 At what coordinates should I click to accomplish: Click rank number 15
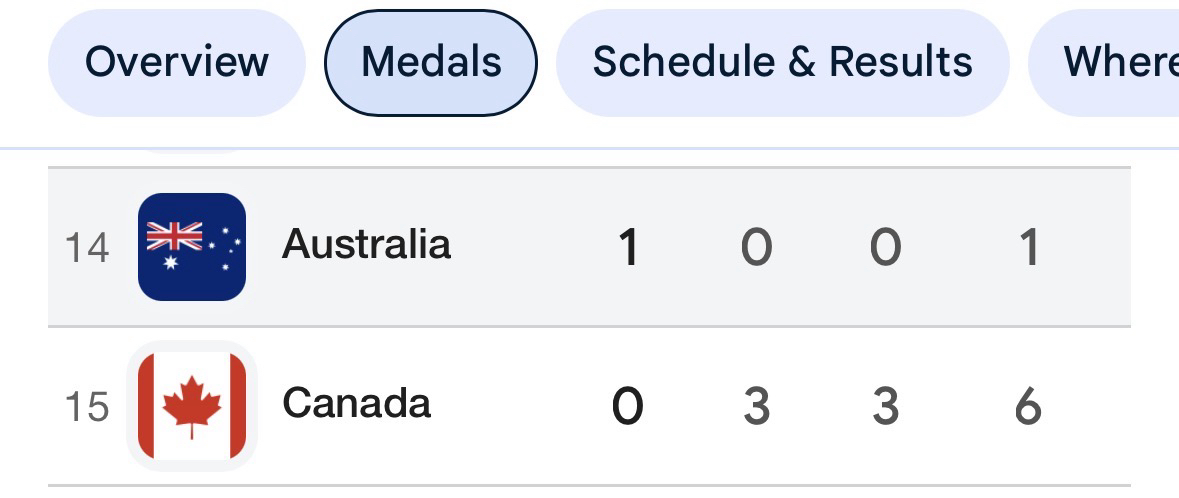pyautogui.click(x=86, y=407)
